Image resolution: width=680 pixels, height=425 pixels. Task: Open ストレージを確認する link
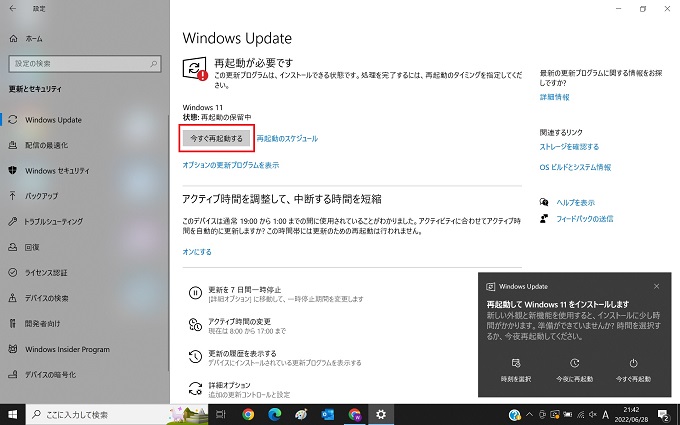(x=569, y=147)
